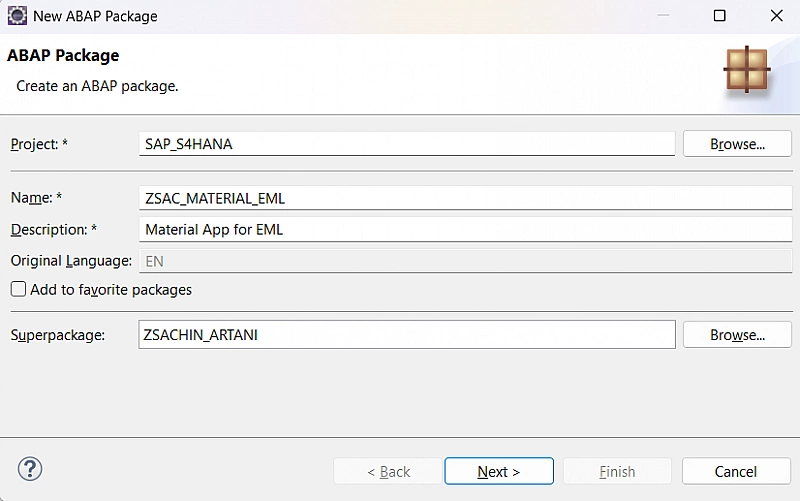Minimize the New ABAP Package dialog
This screenshot has height=501, width=800.
tap(662, 16)
